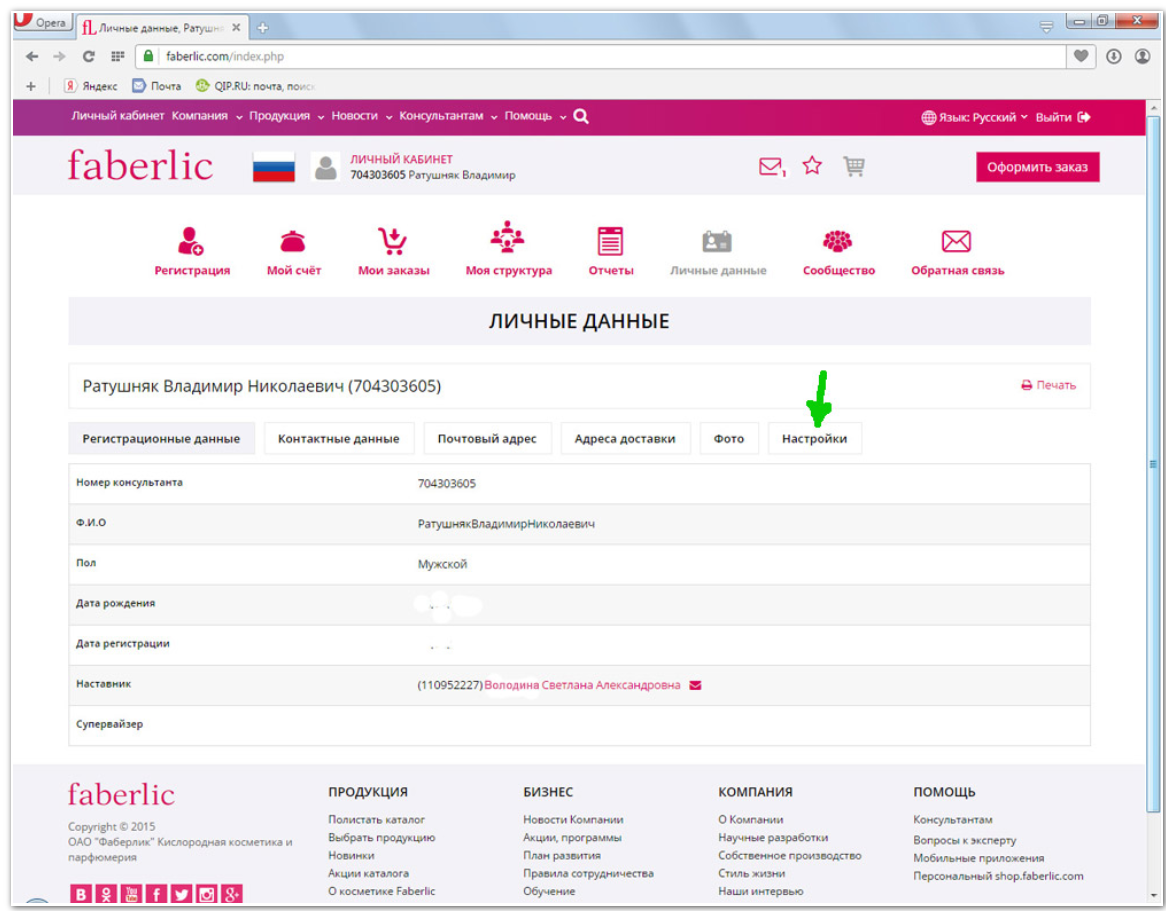This screenshot has width=1172, height=911.
Task: Open the Facebook icon in footer
Action: point(156,894)
